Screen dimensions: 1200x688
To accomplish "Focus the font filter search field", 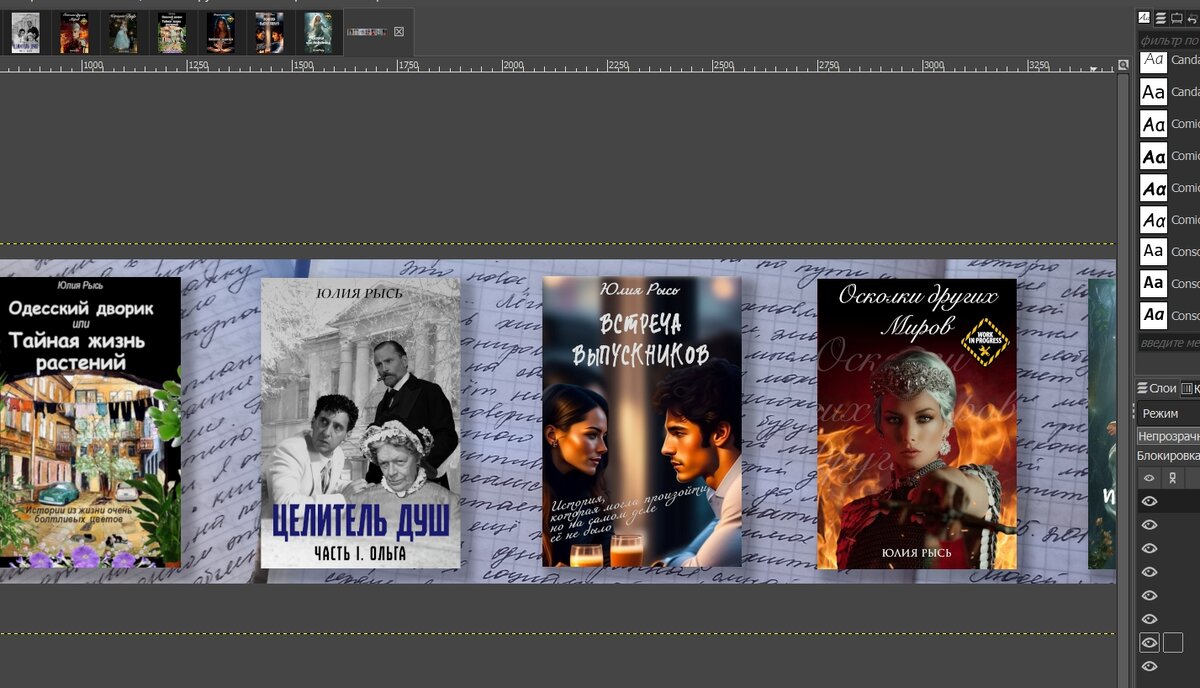I will [1169, 41].
